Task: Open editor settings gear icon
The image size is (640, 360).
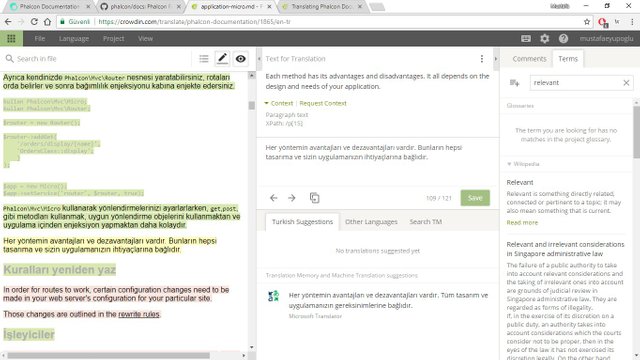Action: pos(544,38)
